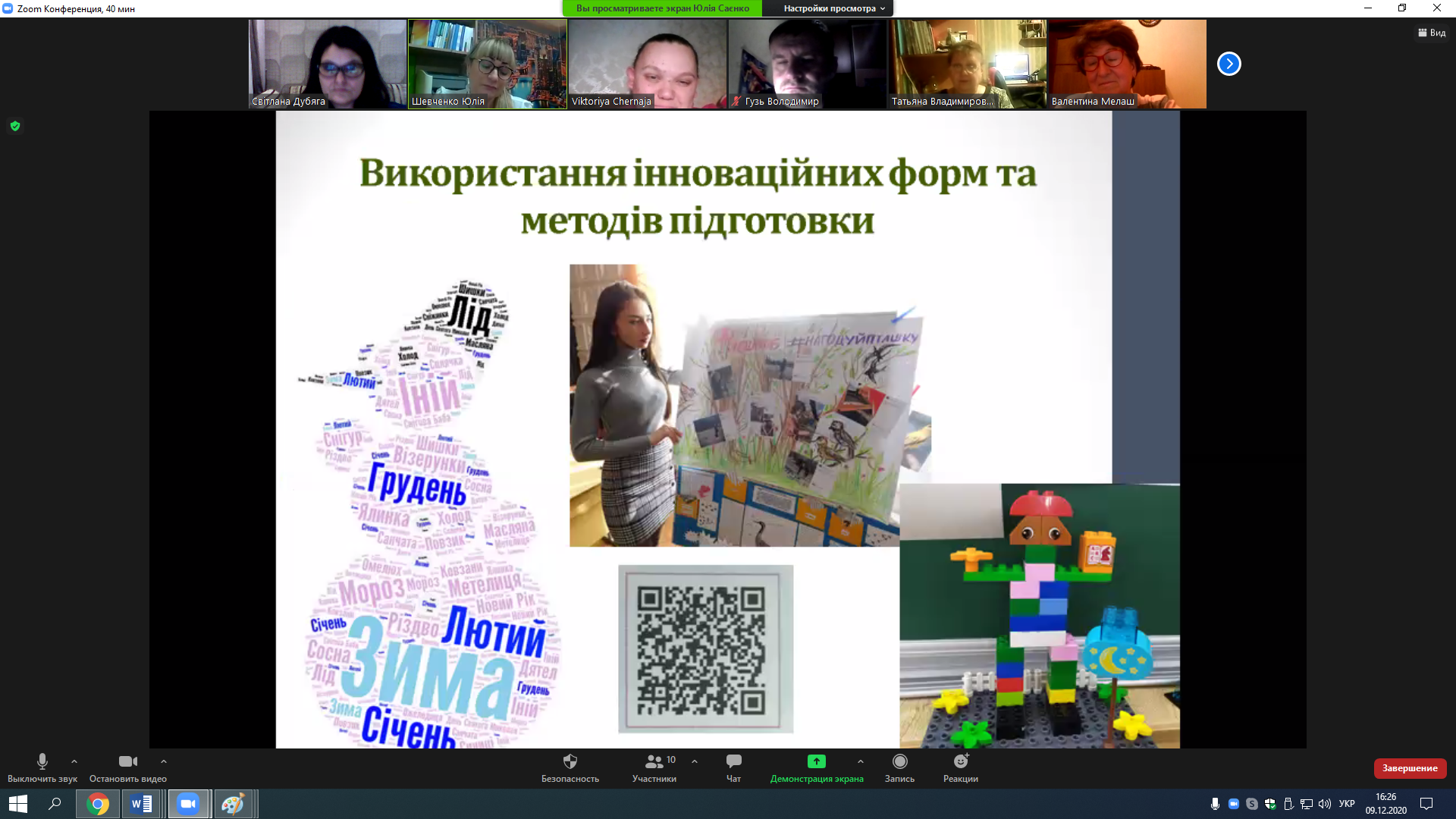Expand video options arrow beside camera
1456x819 pixels.
[164, 761]
